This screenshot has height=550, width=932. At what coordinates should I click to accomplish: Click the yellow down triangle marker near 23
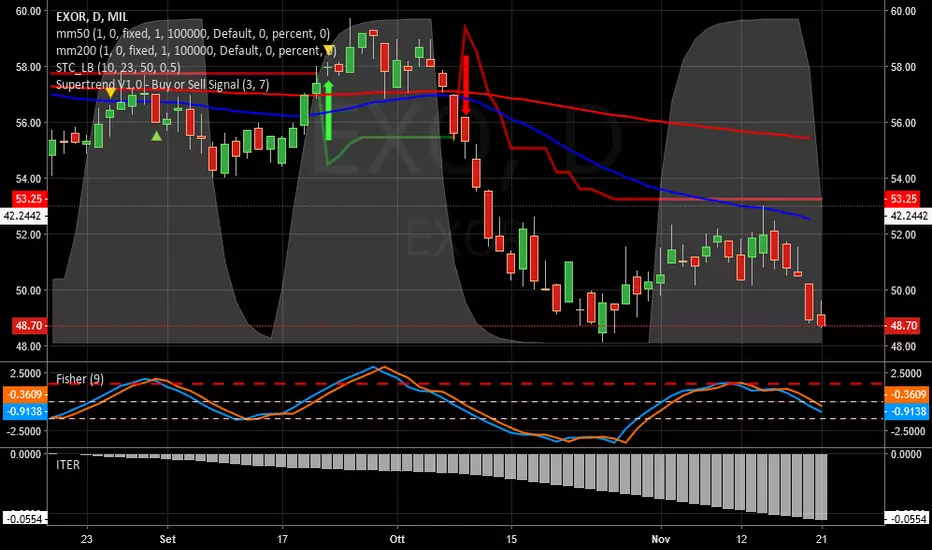click(x=111, y=93)
